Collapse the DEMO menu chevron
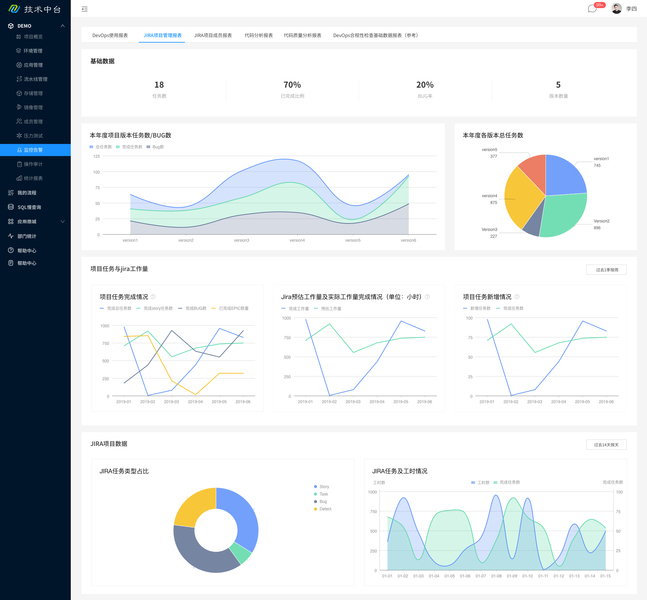The width and height of the screenshot is (647, 600). [63, 26]
